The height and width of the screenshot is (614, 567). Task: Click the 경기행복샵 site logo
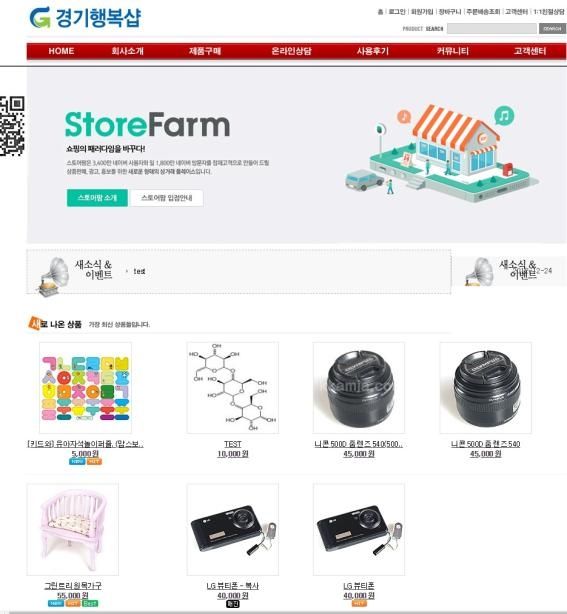(85, 18)
